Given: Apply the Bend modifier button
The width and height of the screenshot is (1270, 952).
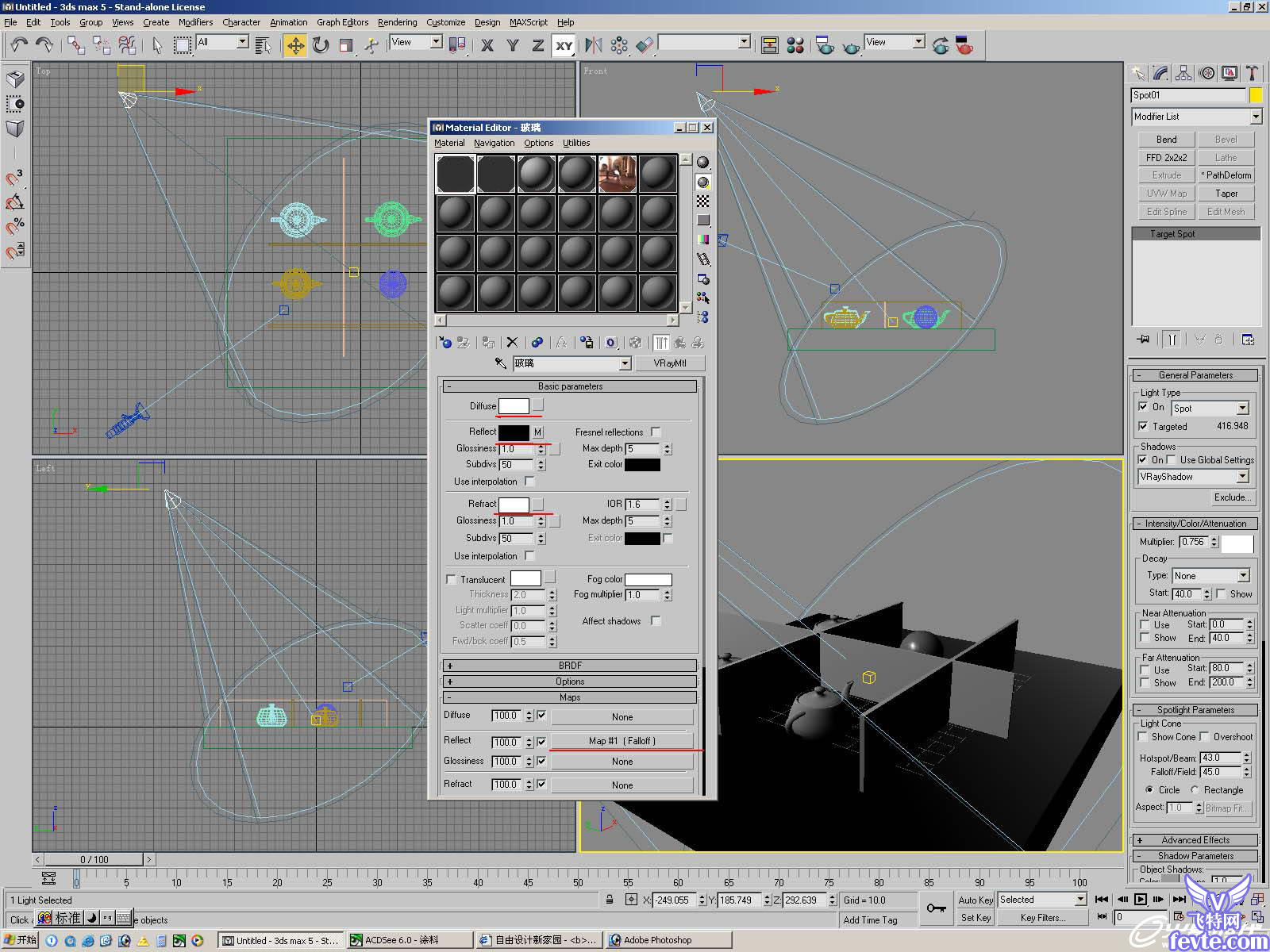Looking at the screenshot, I should 1166,140.
